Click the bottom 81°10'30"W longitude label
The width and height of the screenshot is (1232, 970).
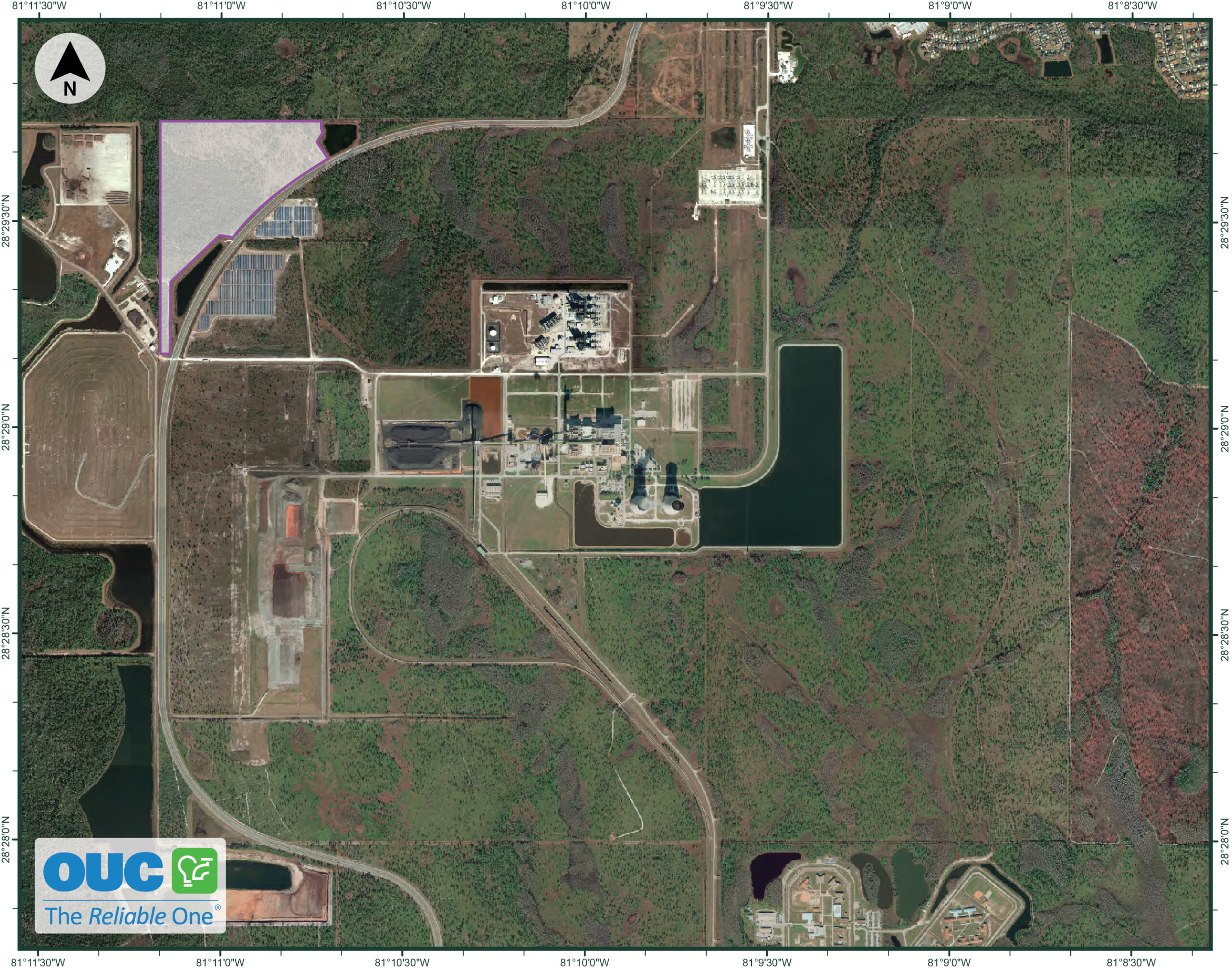point(403,963)
